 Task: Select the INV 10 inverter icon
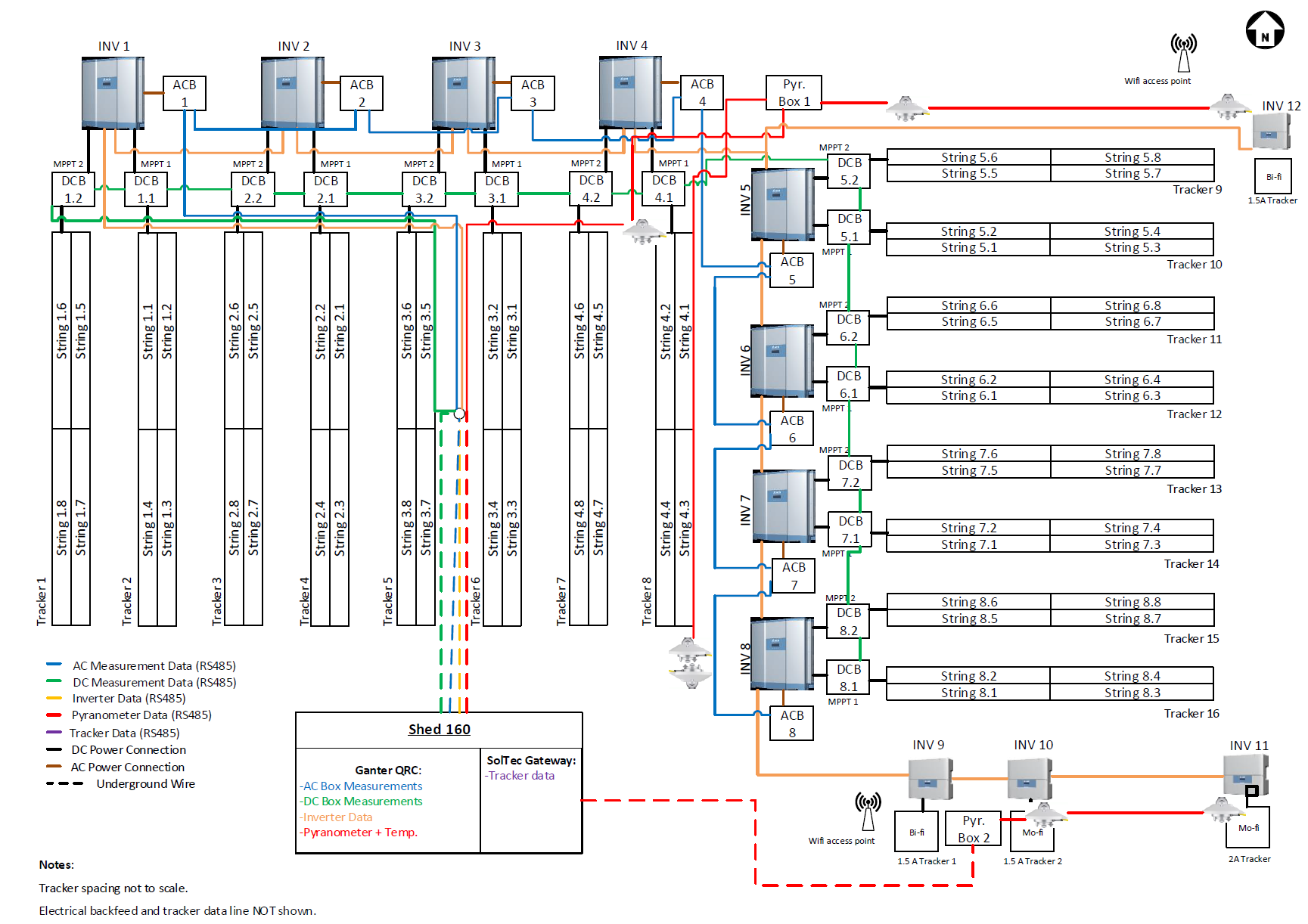[x=1030, y=779]
